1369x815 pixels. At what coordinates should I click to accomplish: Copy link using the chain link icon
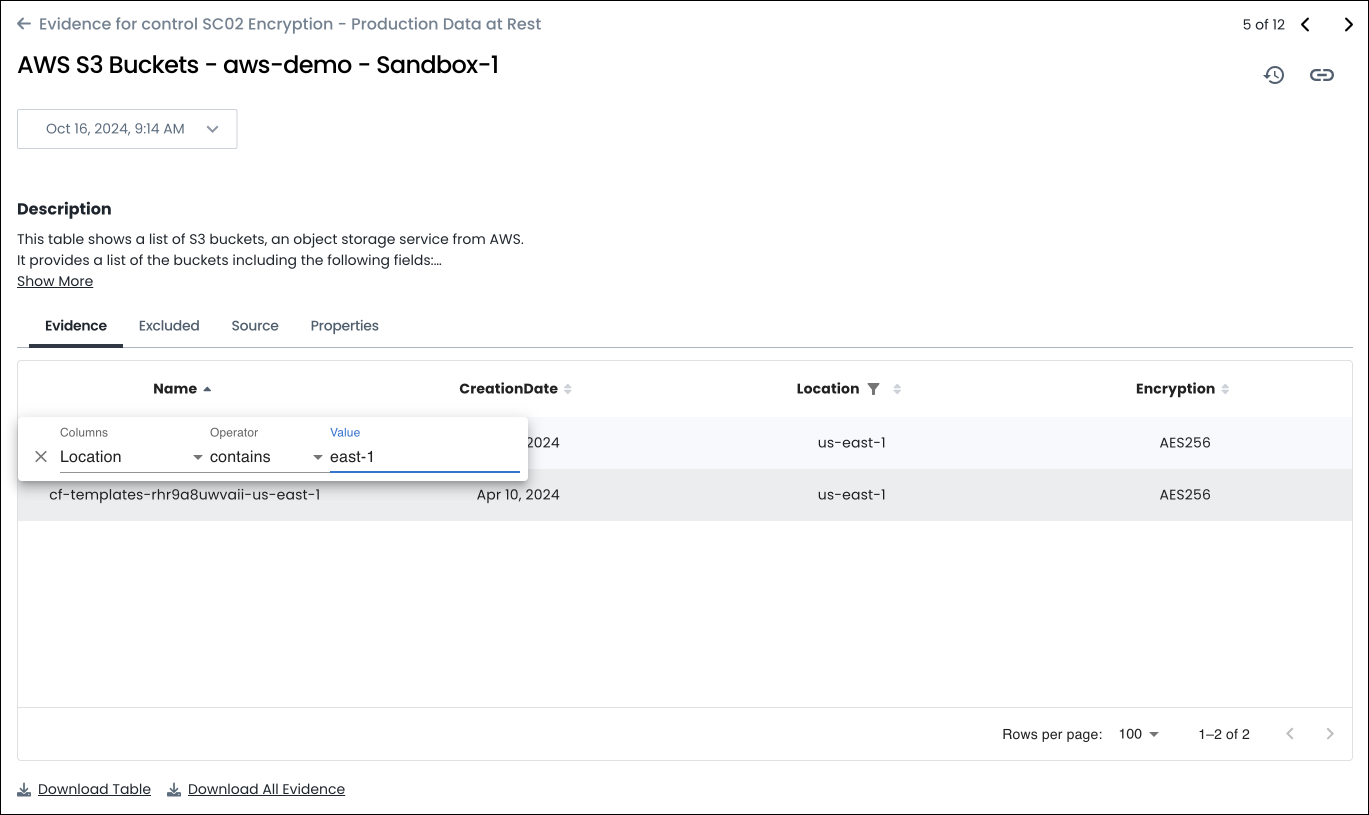click(1321, 75)
